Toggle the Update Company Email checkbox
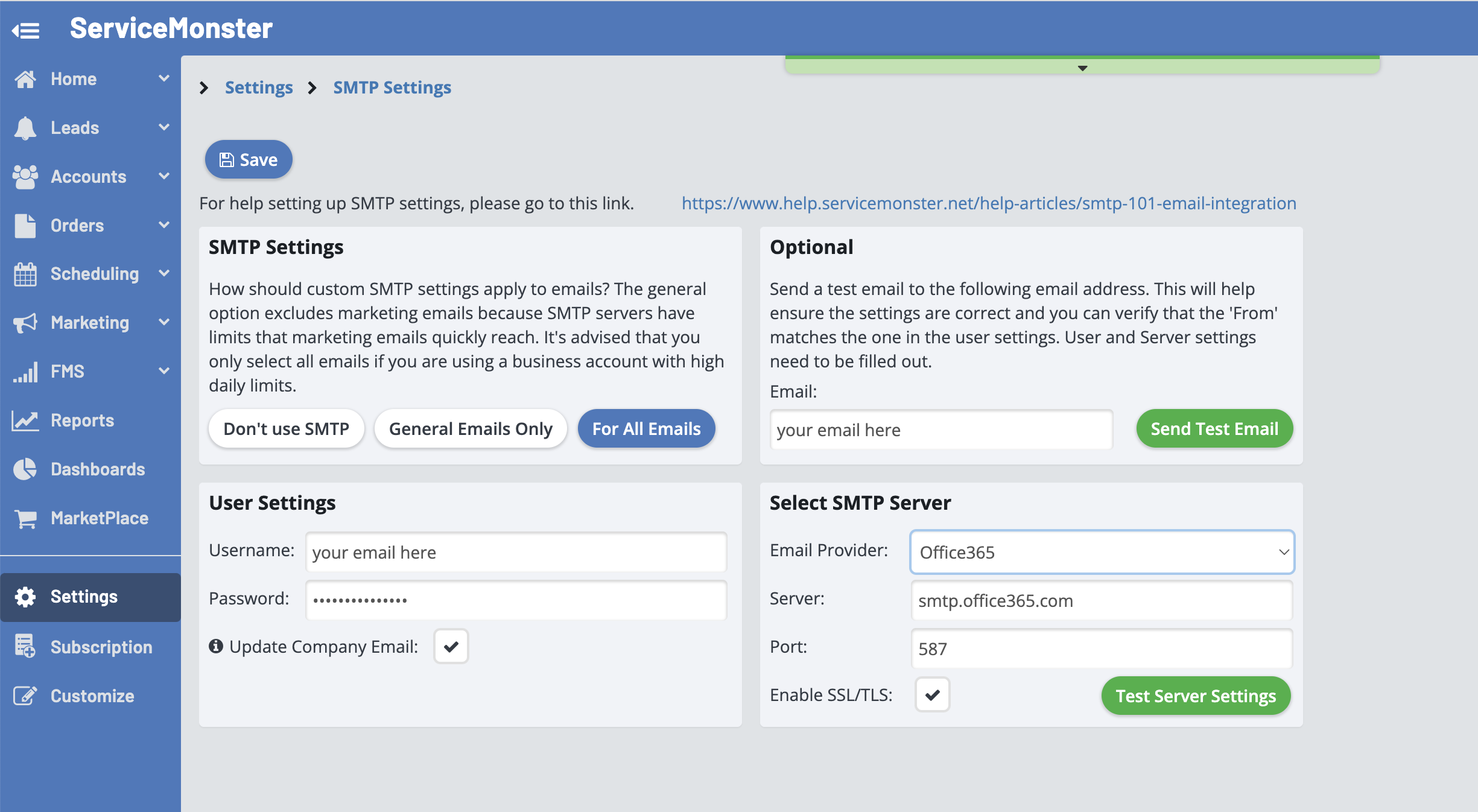Screen dimensions: 1478x812 tap(451, 646)
